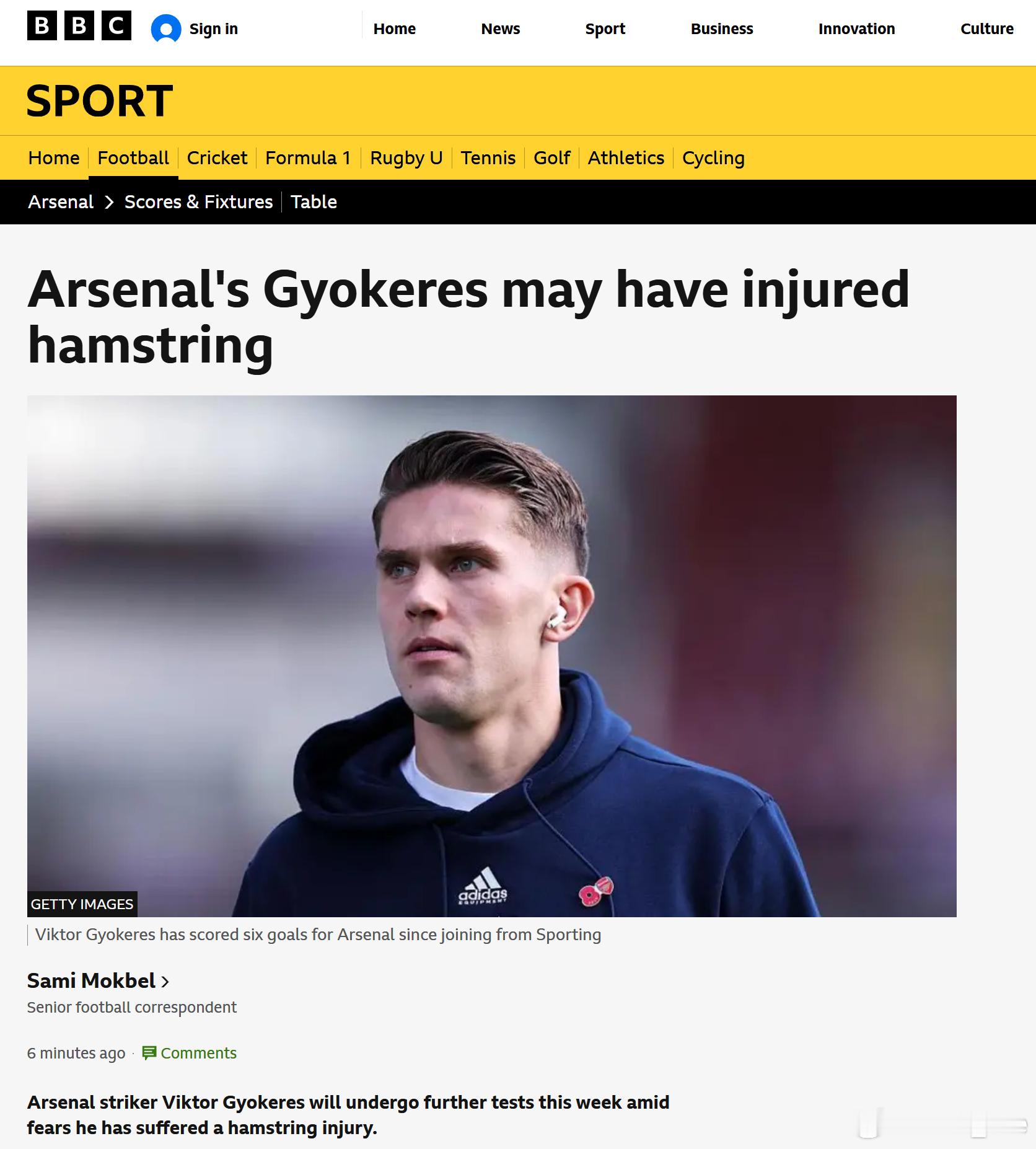This screenshot has height=1149, width=1036.
Task: Click the Comments speech bubble icon
Action: [x=149, y=1053]
